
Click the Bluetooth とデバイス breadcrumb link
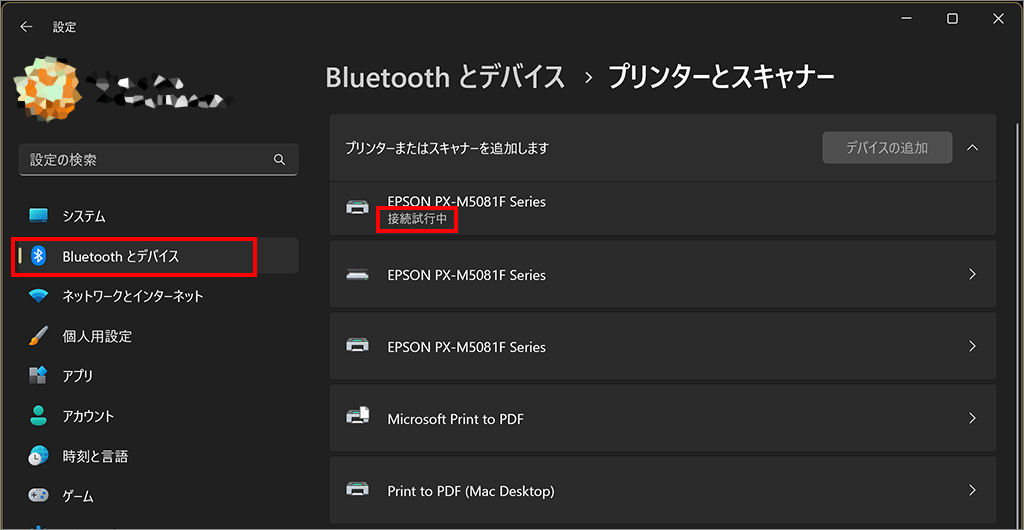[445, 77]
